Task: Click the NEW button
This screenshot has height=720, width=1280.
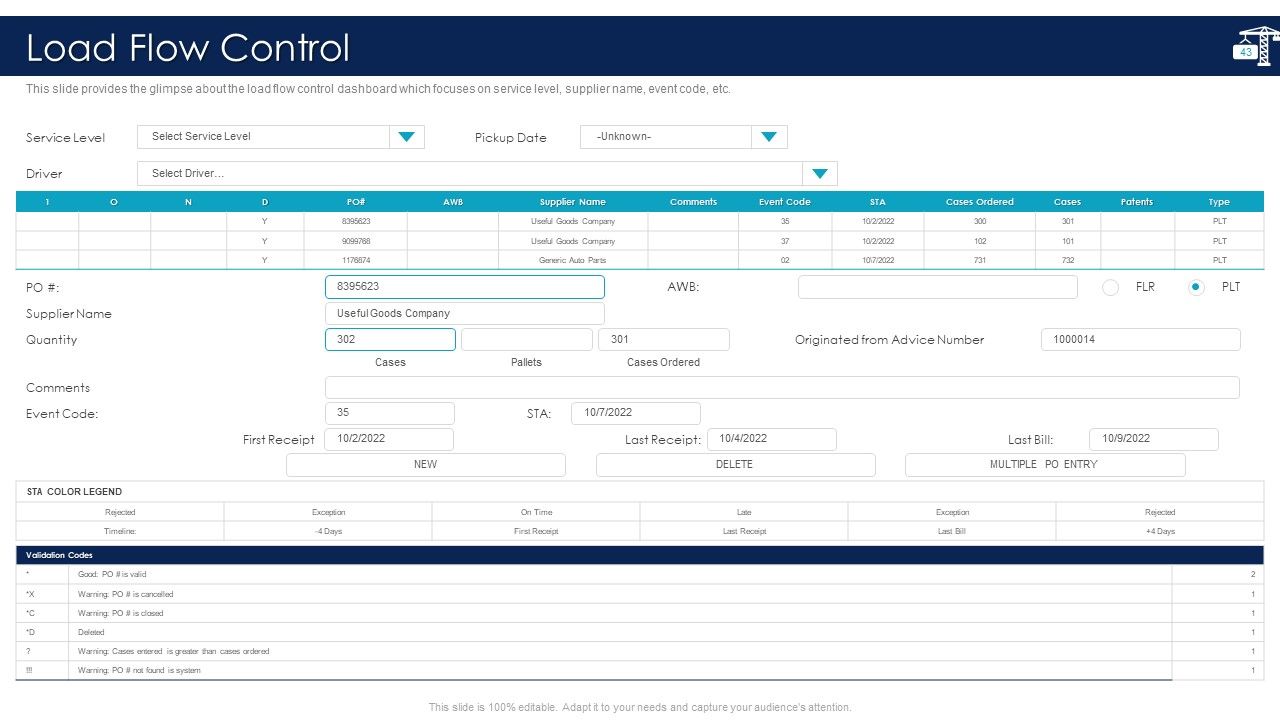Action: pyautogui.click(x=426, y=465)
